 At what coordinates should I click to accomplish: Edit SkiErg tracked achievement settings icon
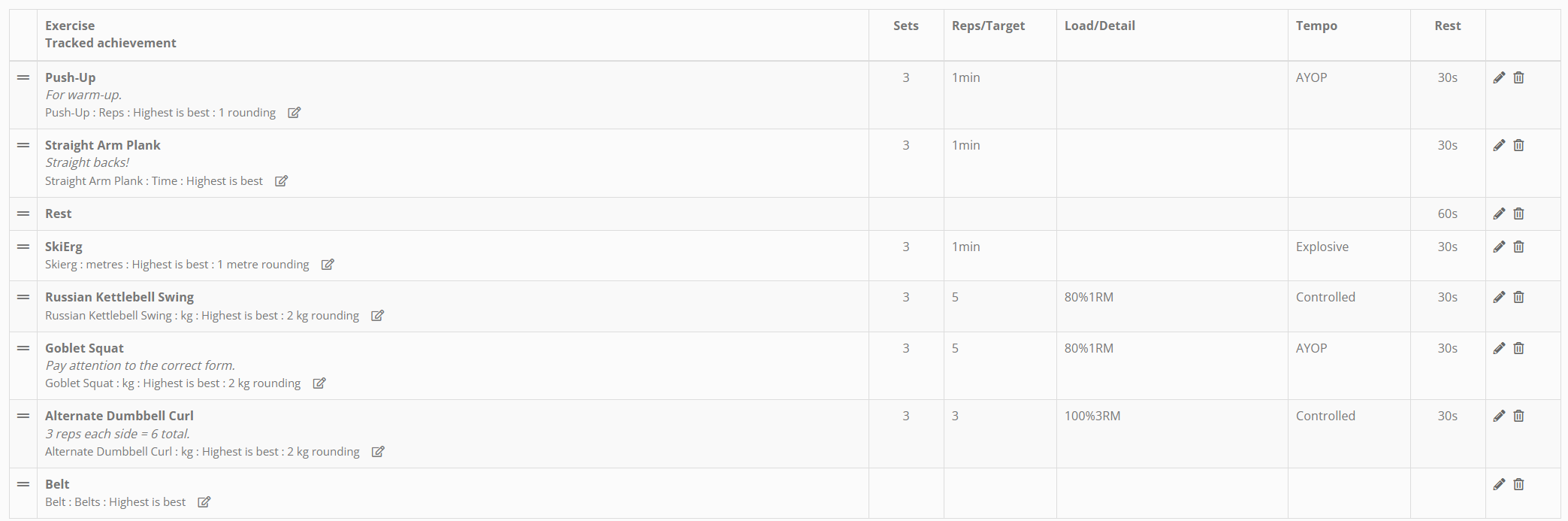[328, 265]
